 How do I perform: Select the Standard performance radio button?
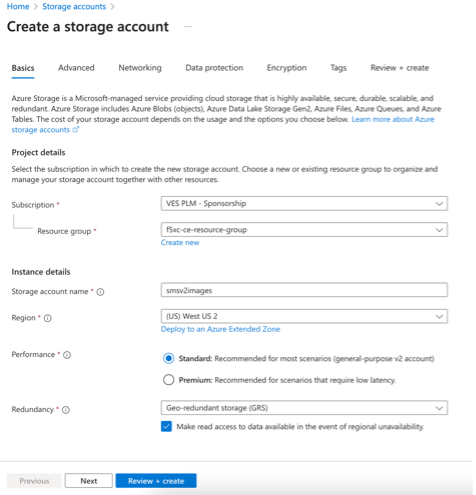(x=169, y=358)
